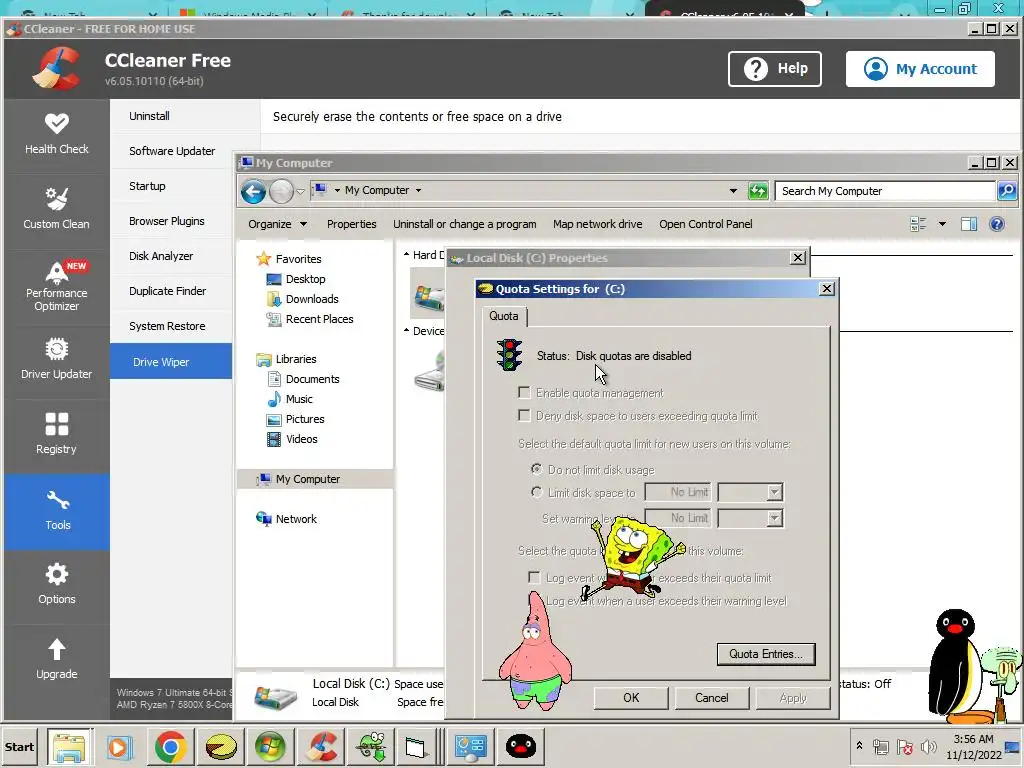Image resolution: width=1024 pixels, height=768 pixels.
Task: Click Back arrow in My Computer window
Action: [x=253, y=191]
